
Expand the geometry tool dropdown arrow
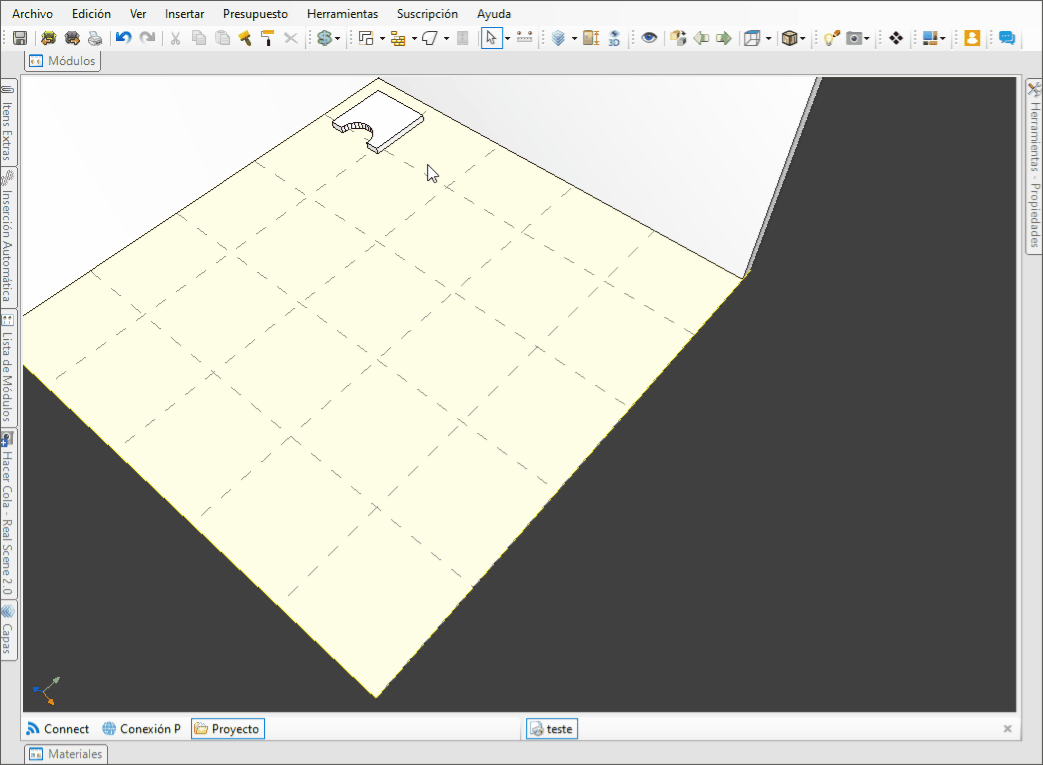click(x=382, y=39)
